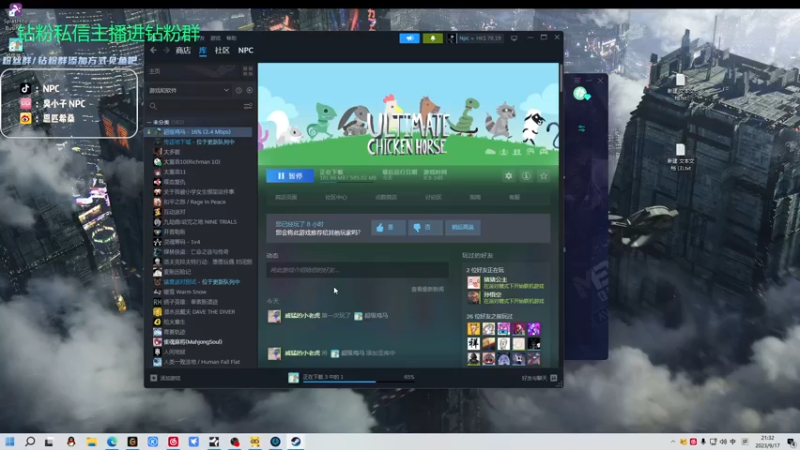Screen dimensions: 800x450
Task: Click the 稍后再说 maybe later button
Action: (463, 228)
